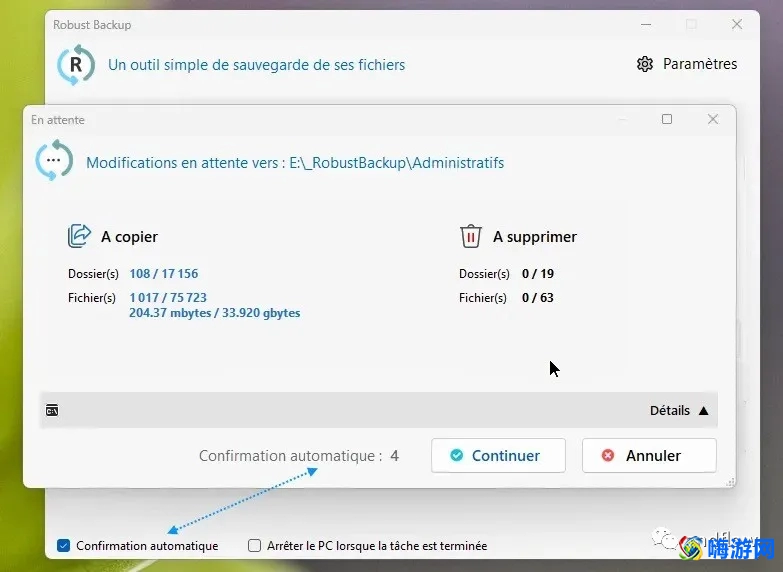Open the Paramètres gear icon

pyautogui.click(x=645, y=64)
